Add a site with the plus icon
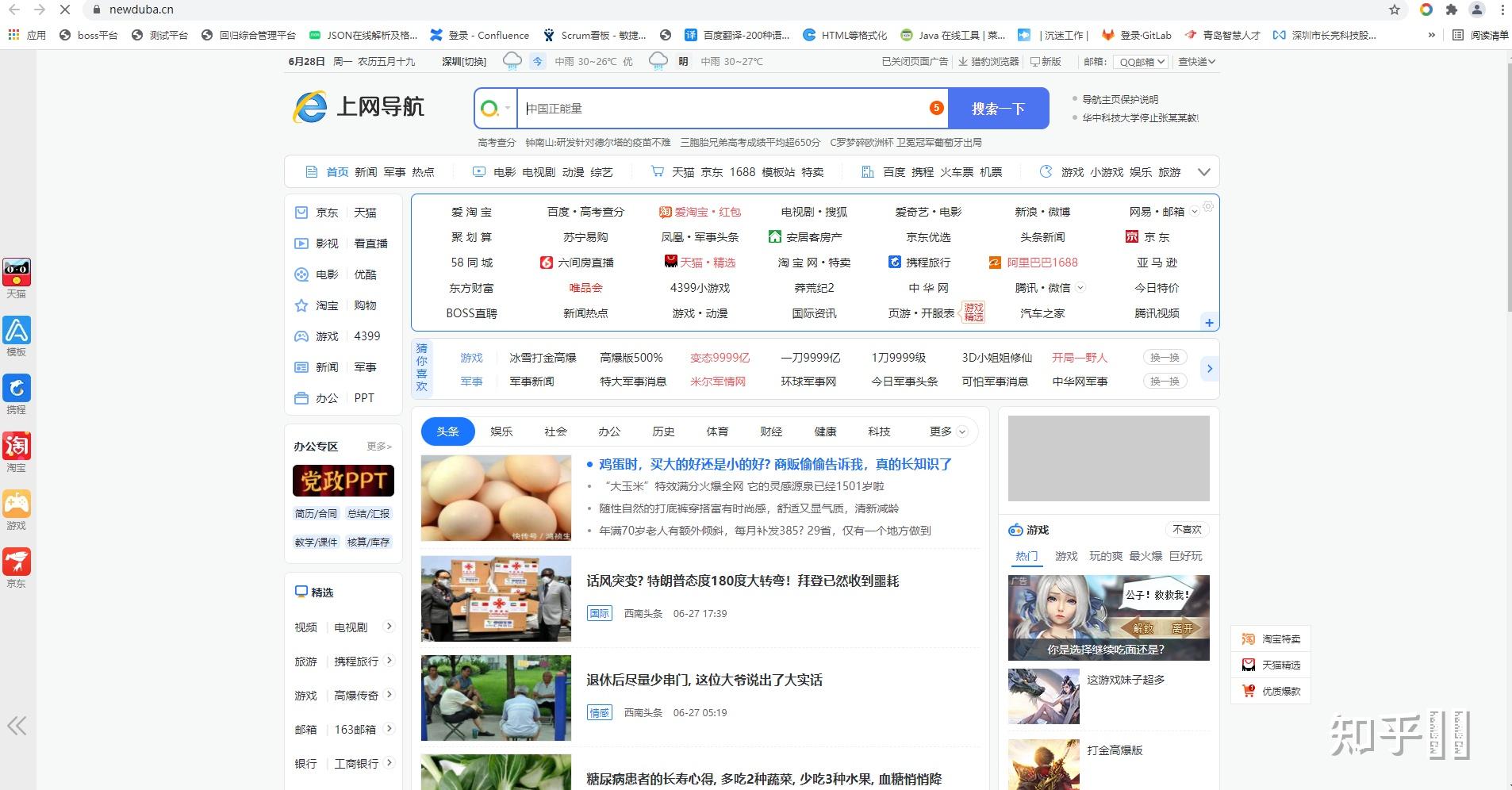The image size is (1512, 790). [1209, 322]
